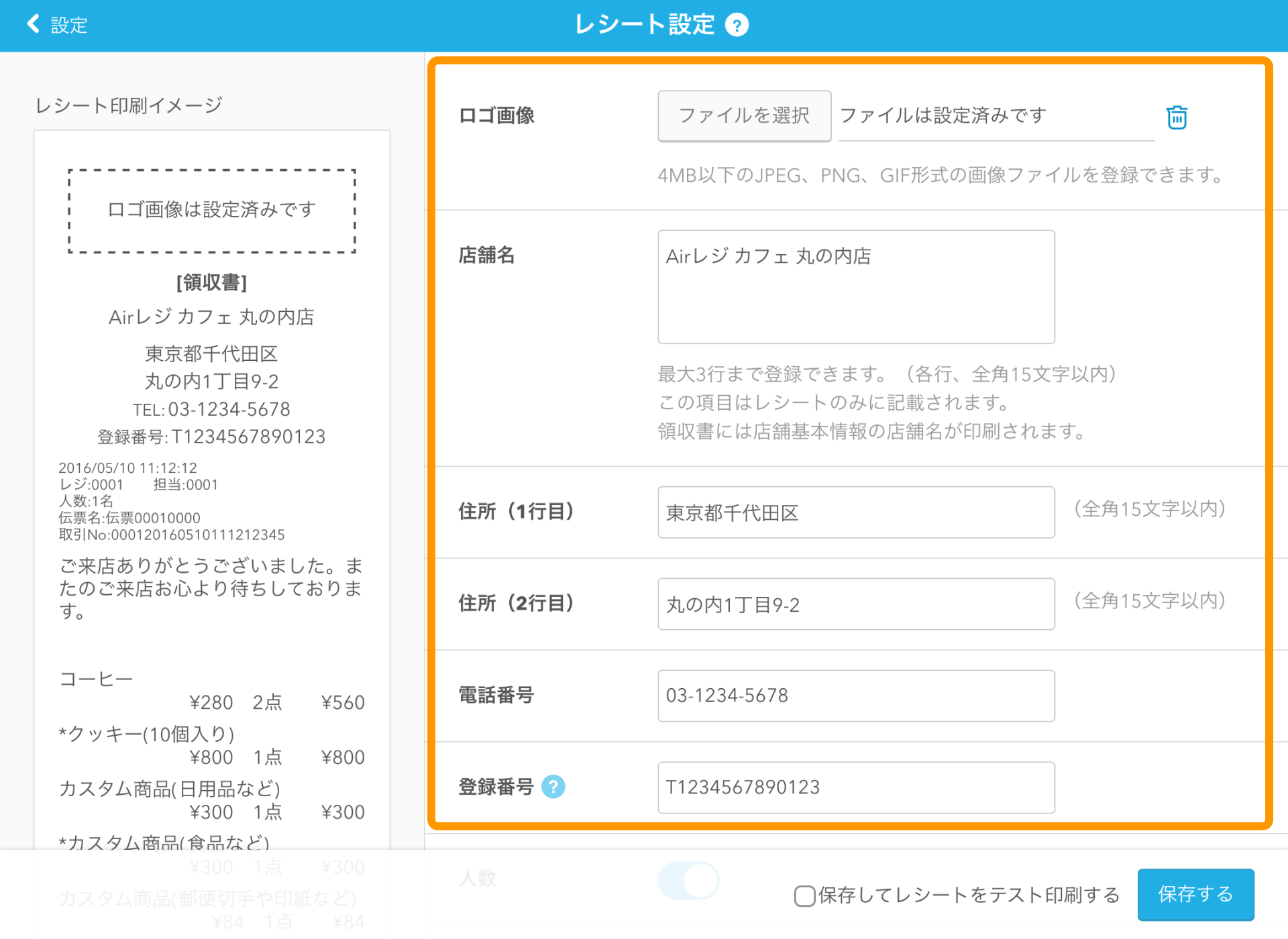Turn off the blue switch beside 人数
The image size is (1288, 939).
coord(689,881)
